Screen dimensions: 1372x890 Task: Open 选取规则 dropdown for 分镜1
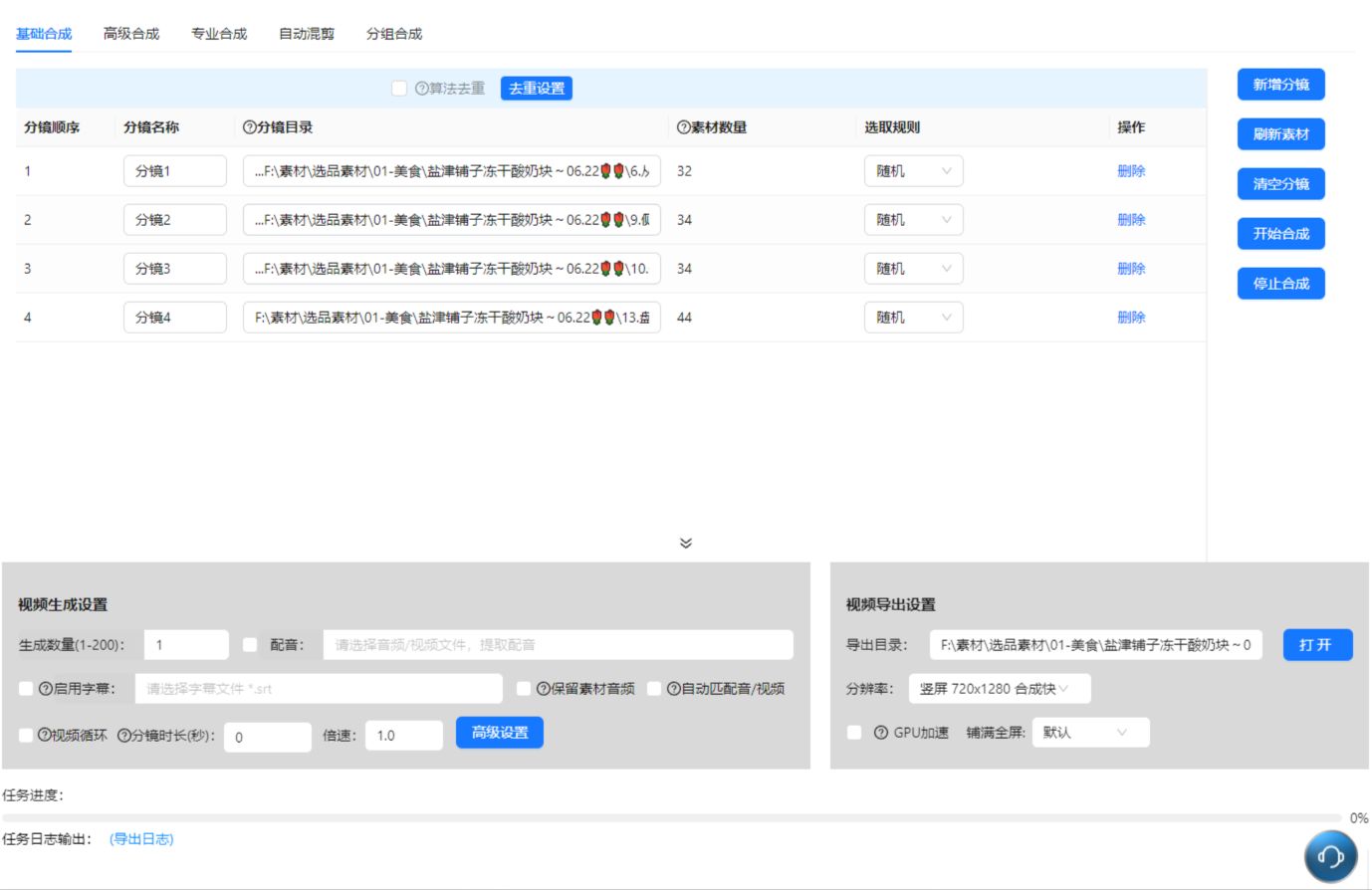coord(913,171)
